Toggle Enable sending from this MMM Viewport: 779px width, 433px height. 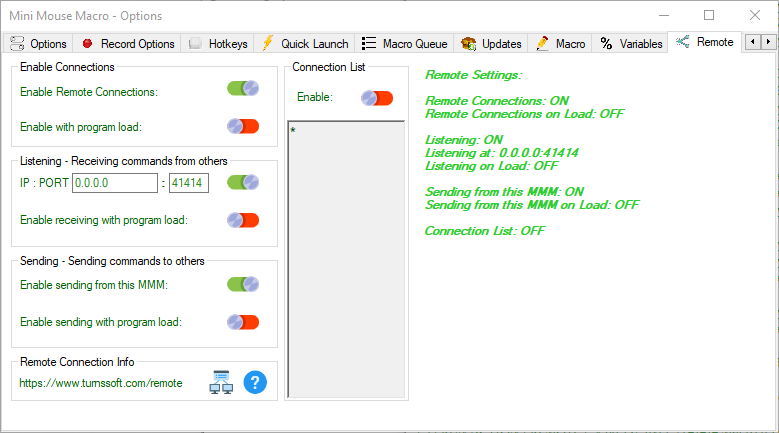click(x=243, y=285)
